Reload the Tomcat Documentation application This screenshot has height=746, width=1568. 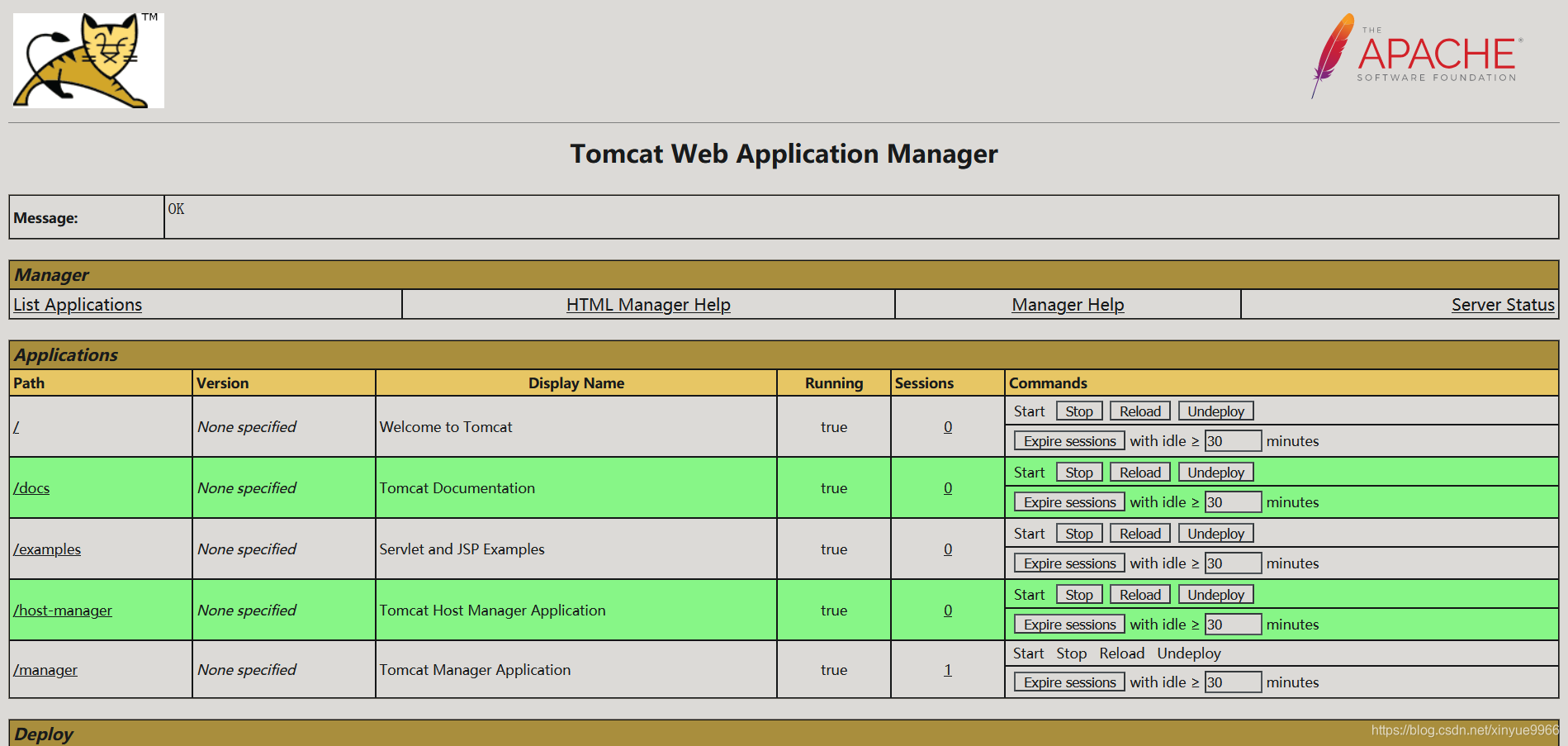coord(1140,473)
